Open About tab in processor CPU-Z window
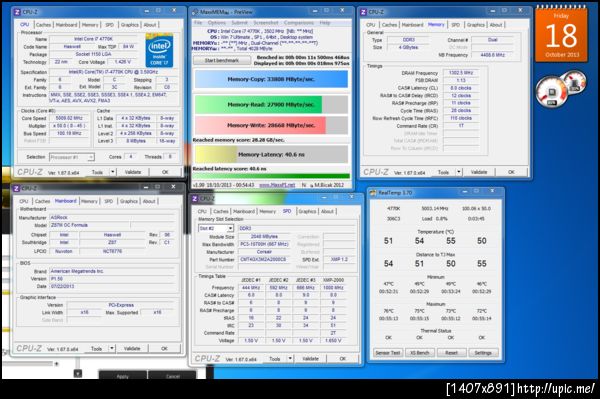 pos(150,25)
